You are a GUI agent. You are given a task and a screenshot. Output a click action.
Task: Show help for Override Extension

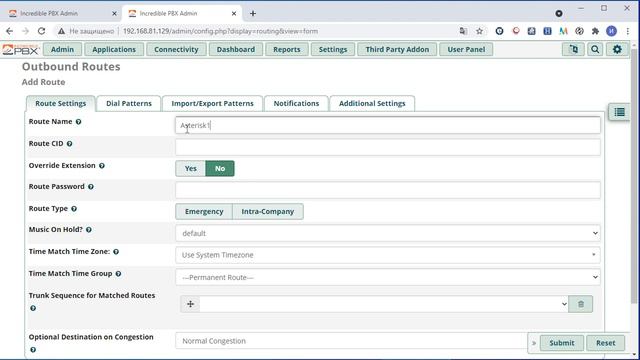click(x=102, y=166)
